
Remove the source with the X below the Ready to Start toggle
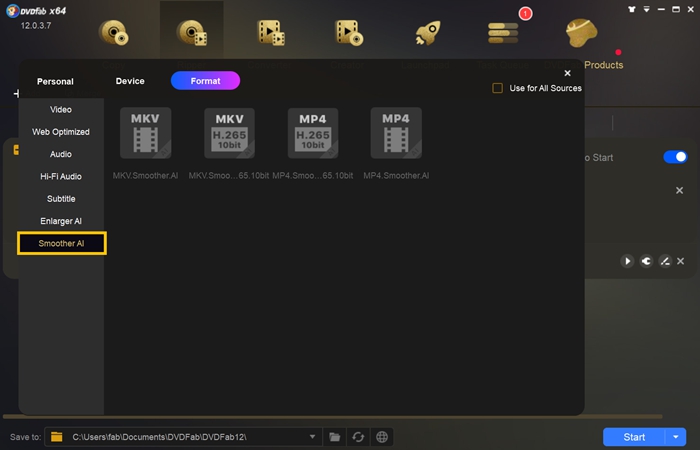pyautogui.click(x=679, y=191)
